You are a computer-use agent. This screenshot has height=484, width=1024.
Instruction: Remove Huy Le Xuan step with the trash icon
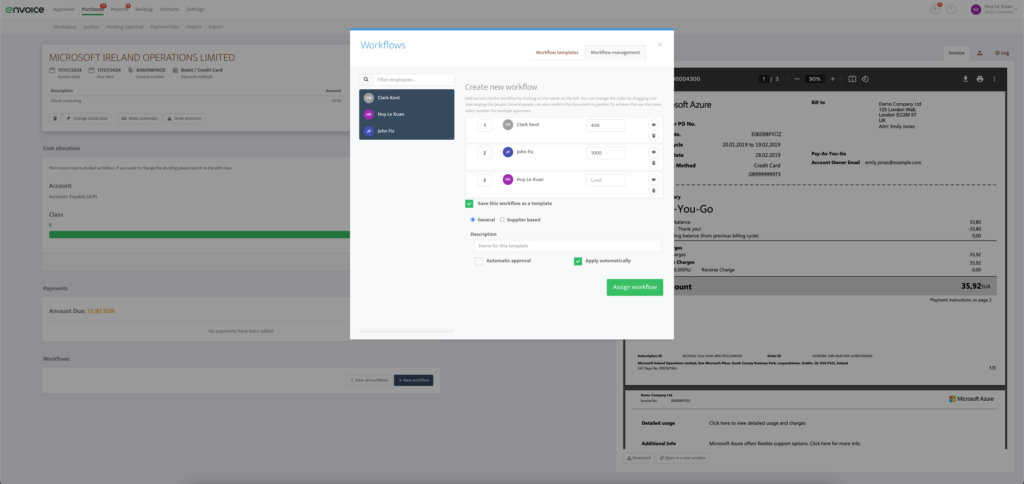coord(653,190)
